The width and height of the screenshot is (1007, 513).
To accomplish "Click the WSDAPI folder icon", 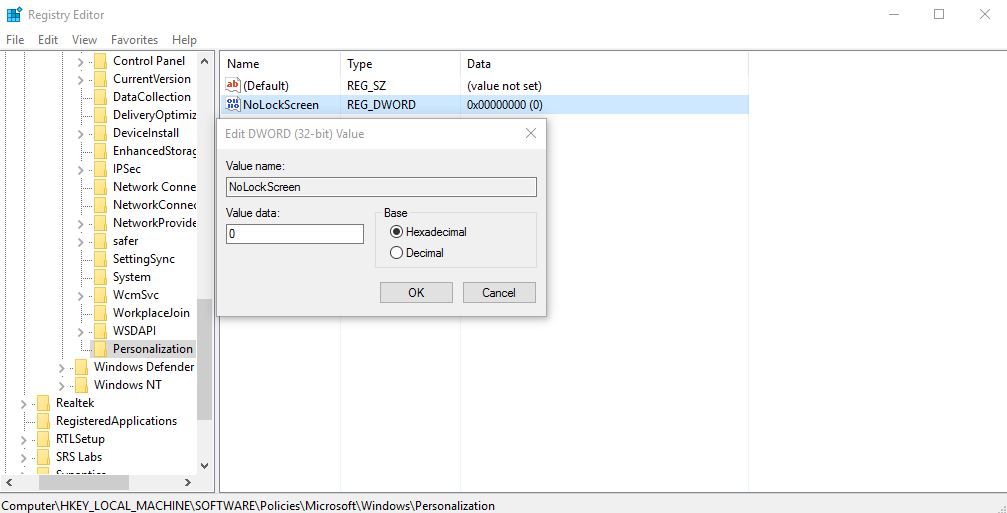I will [x=100, y=331].
